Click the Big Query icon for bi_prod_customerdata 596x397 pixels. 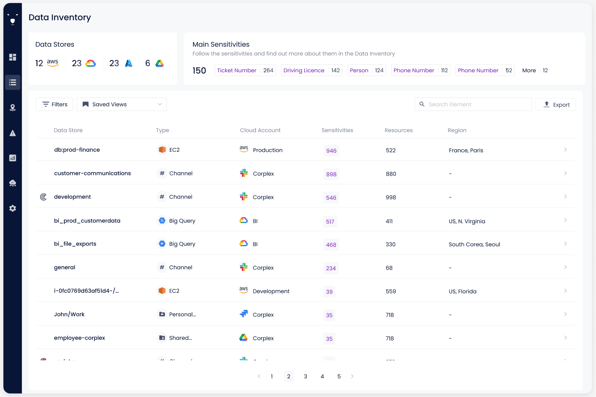click(x=162, y=221)
